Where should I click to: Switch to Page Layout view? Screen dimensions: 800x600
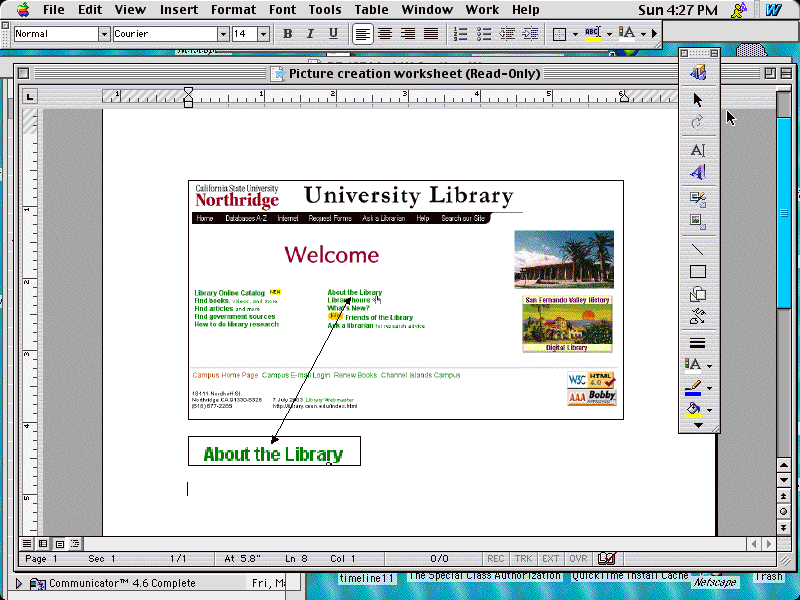(x=59, y=544)
